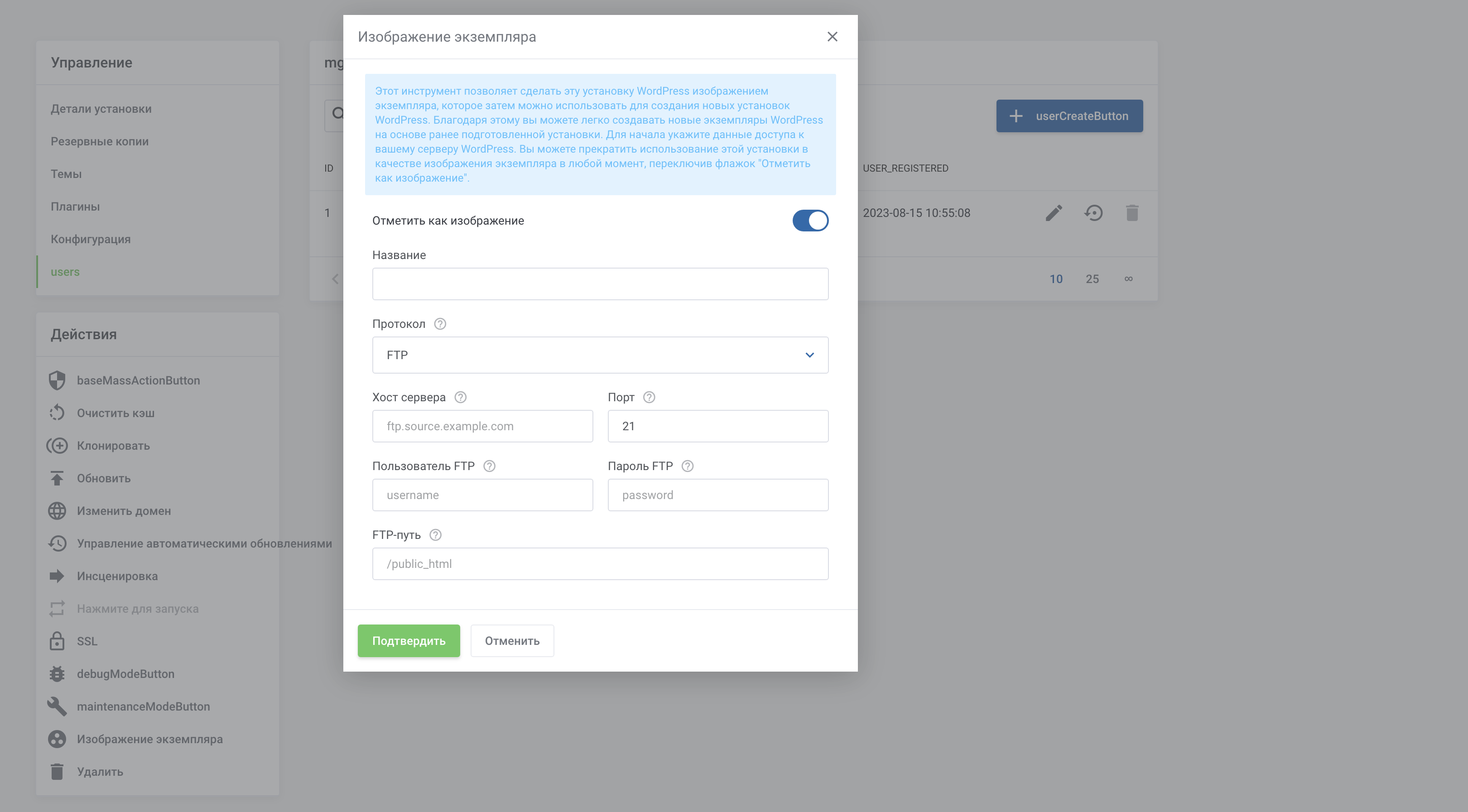The height and width of the screenshot is (812, 1468).
Task: Click the trash delete icon in user row
Action: click(1132, 213)
